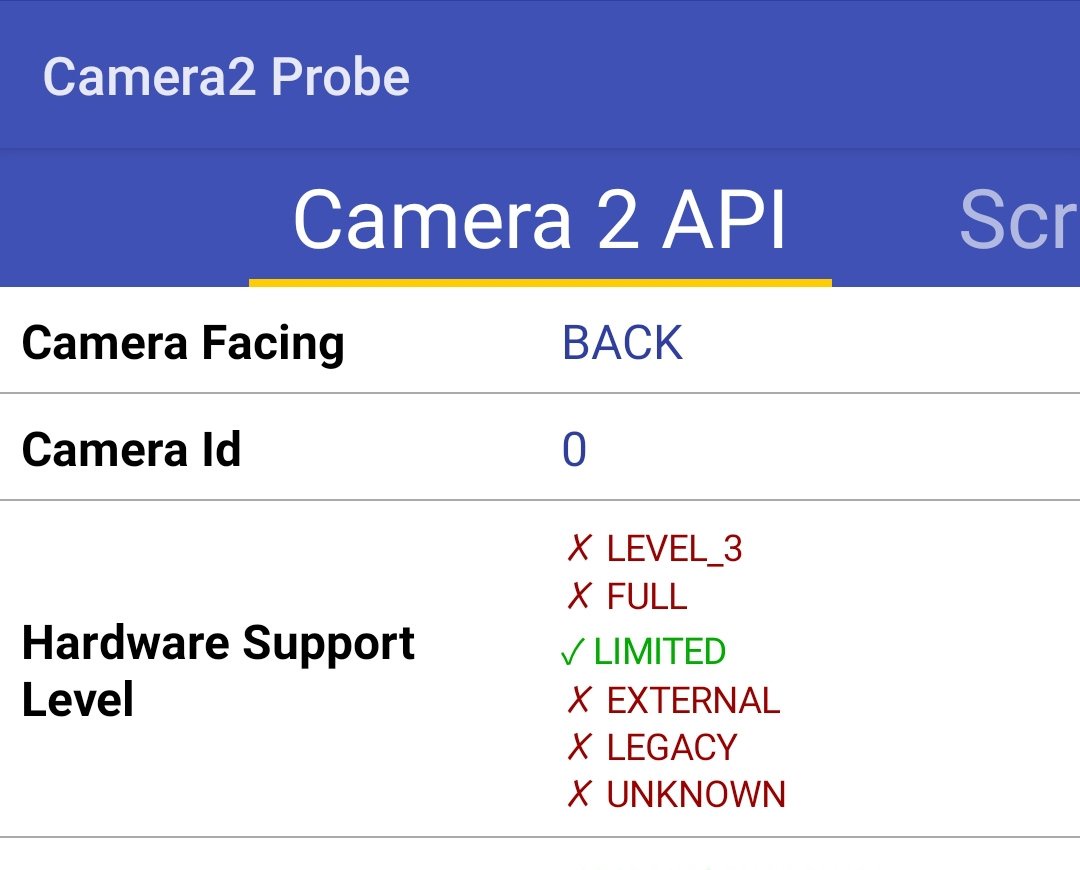
Task: Switch to the partially visible Scr tab
Action: (1018, 221)
